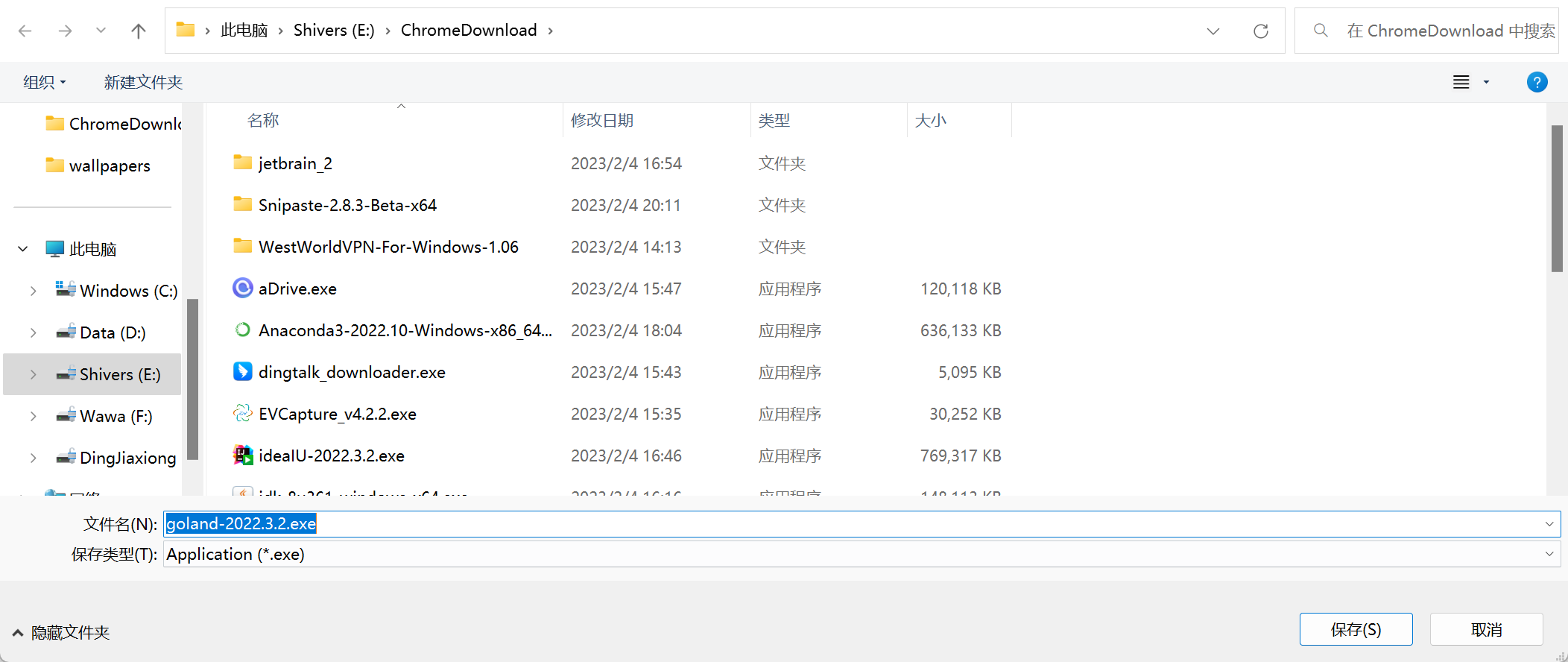Sort by the 大小 column header
The height and width of the screenshot is (662, 1568).
coord(931,120)
